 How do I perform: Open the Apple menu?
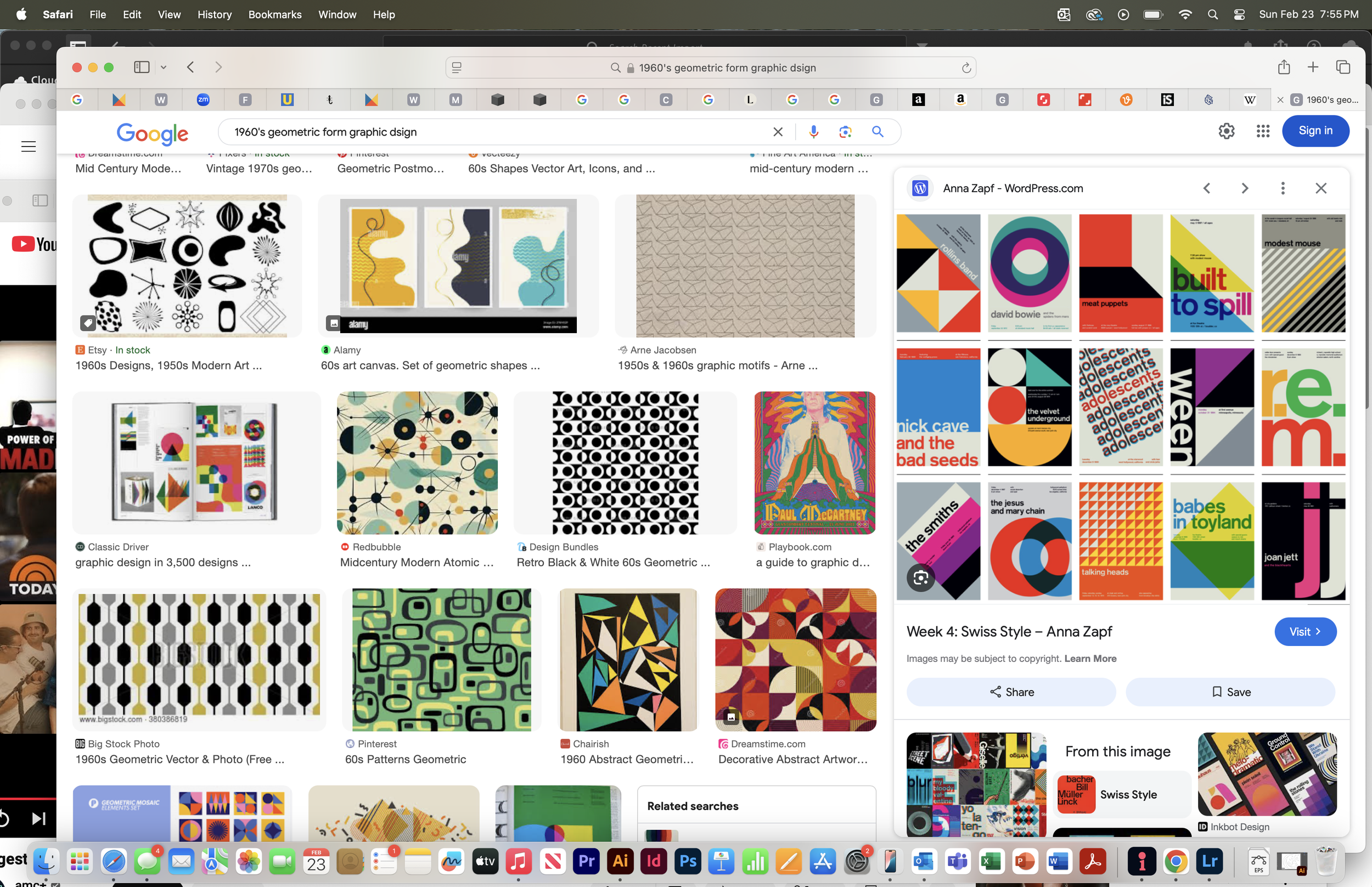[21, 14]
